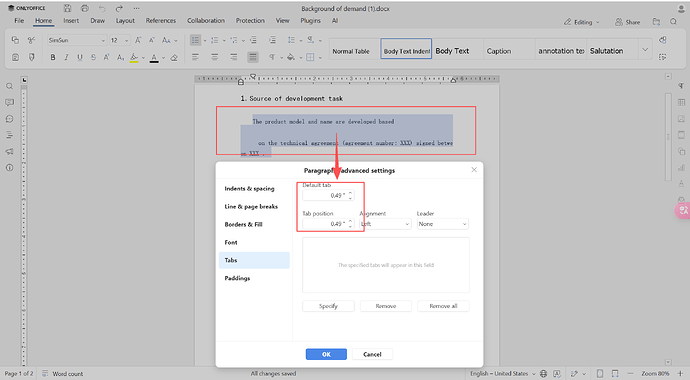Image resolution: width=690 pixels, height=380 pixels.
Task: Open Comments panel in left sidebar
Action: pos(9,102)
